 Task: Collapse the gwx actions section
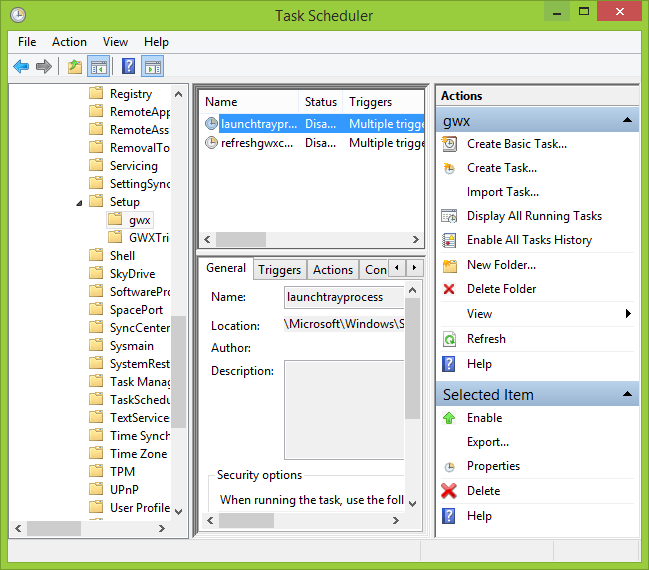(x=627, y=120)
